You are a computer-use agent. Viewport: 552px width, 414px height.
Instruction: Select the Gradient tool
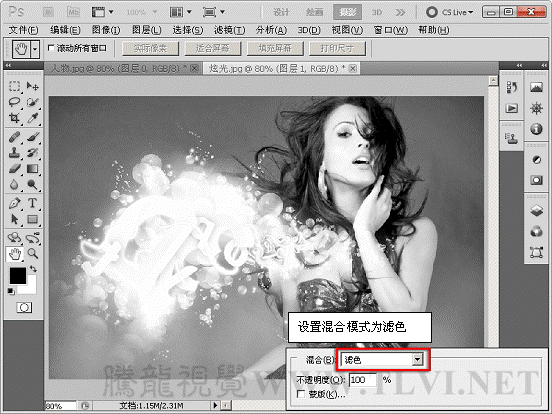click(x=32, y=169)
